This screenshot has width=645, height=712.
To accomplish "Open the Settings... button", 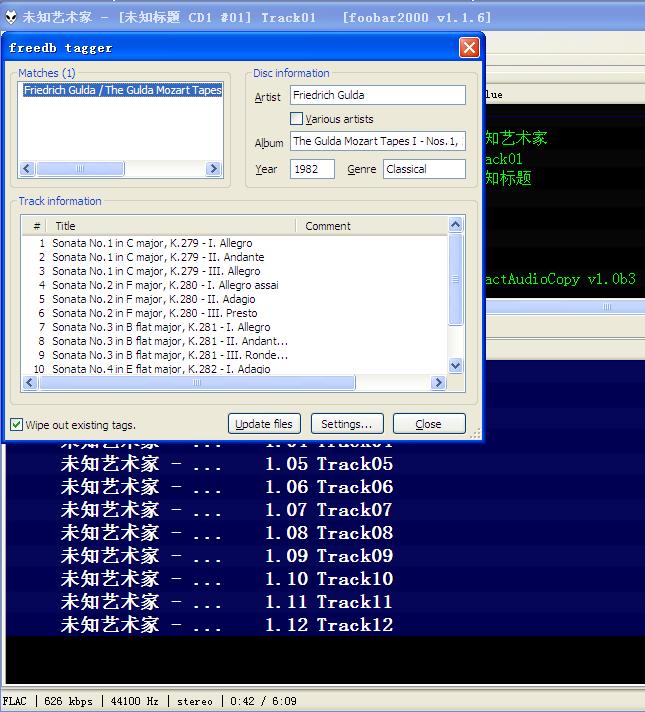I will click(x=347, y=424).
